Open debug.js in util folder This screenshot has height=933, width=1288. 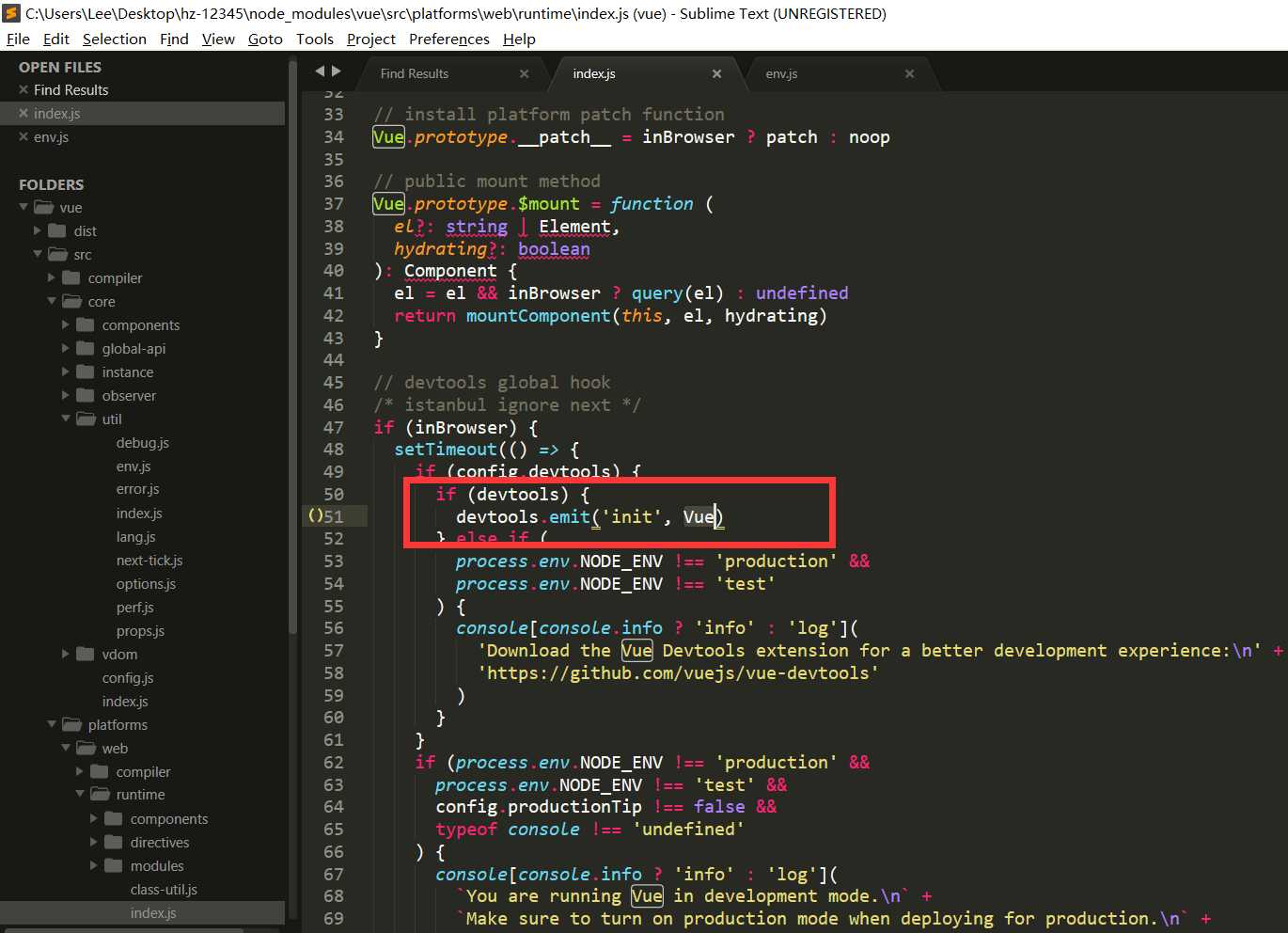[143, 442]
